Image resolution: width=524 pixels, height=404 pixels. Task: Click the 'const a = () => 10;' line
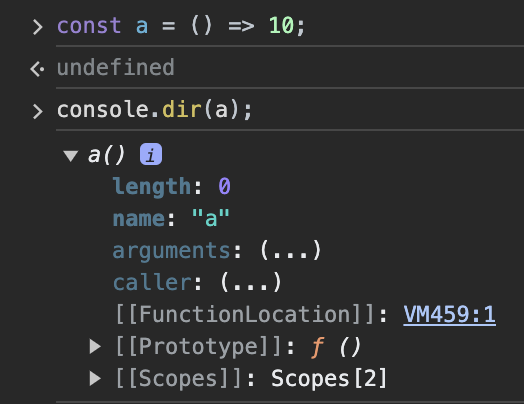click(181, 26)
